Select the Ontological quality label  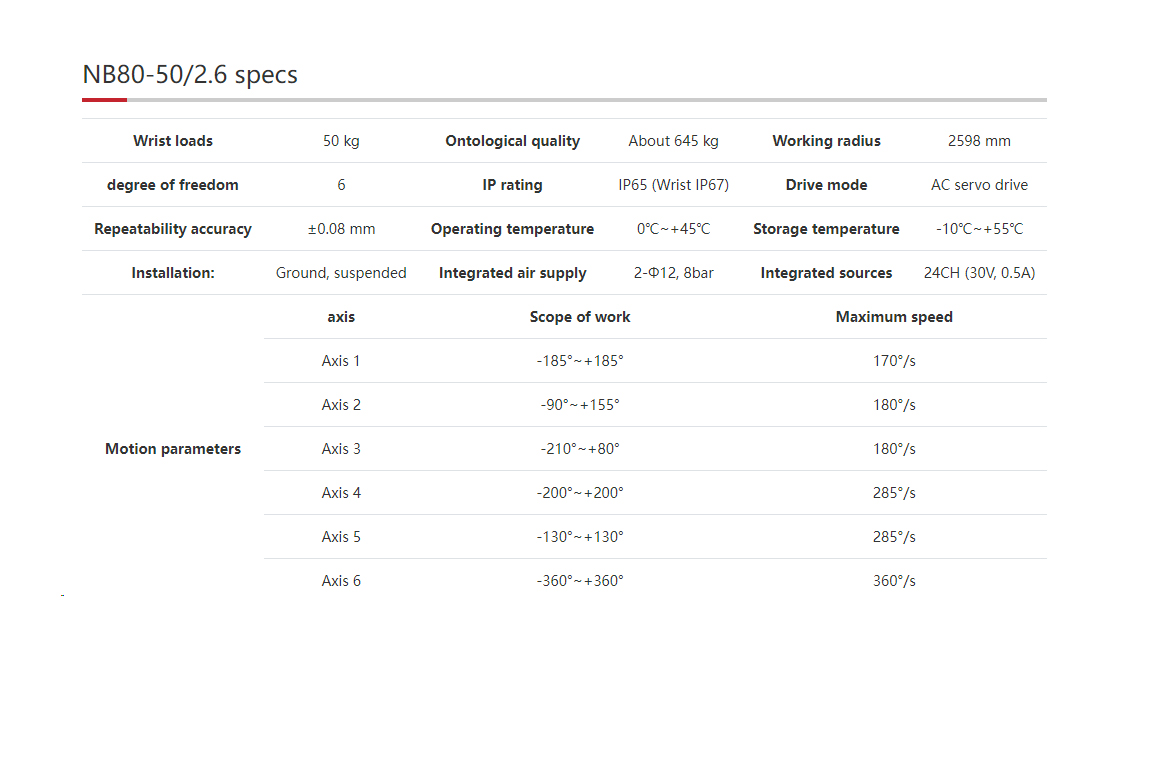tap(512, 141)
